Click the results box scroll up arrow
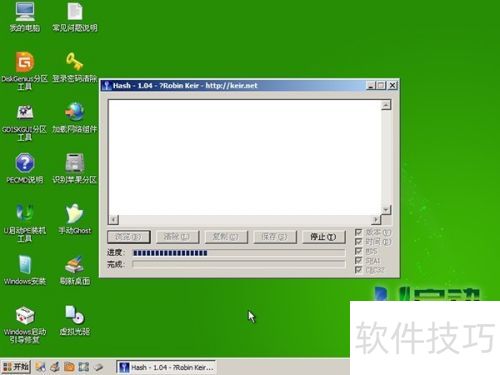500x375 pixels. coord(386,105)
